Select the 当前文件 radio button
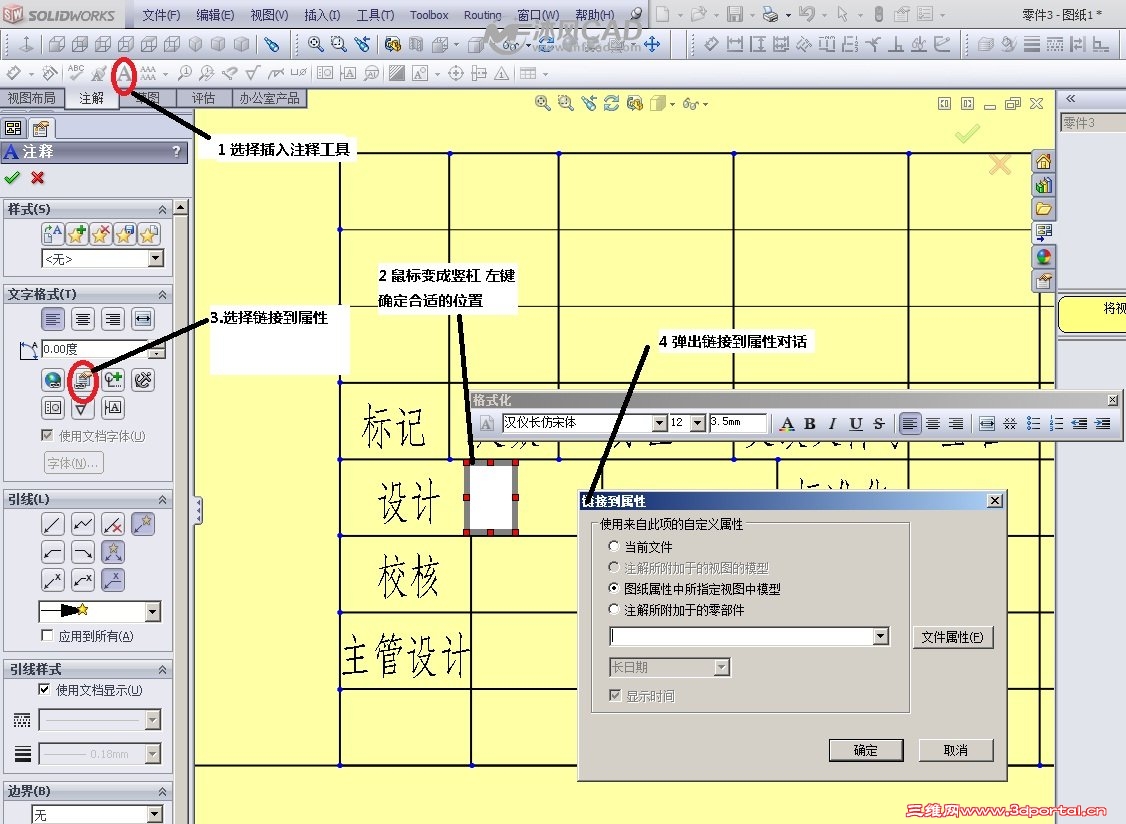 coord(613,547)
